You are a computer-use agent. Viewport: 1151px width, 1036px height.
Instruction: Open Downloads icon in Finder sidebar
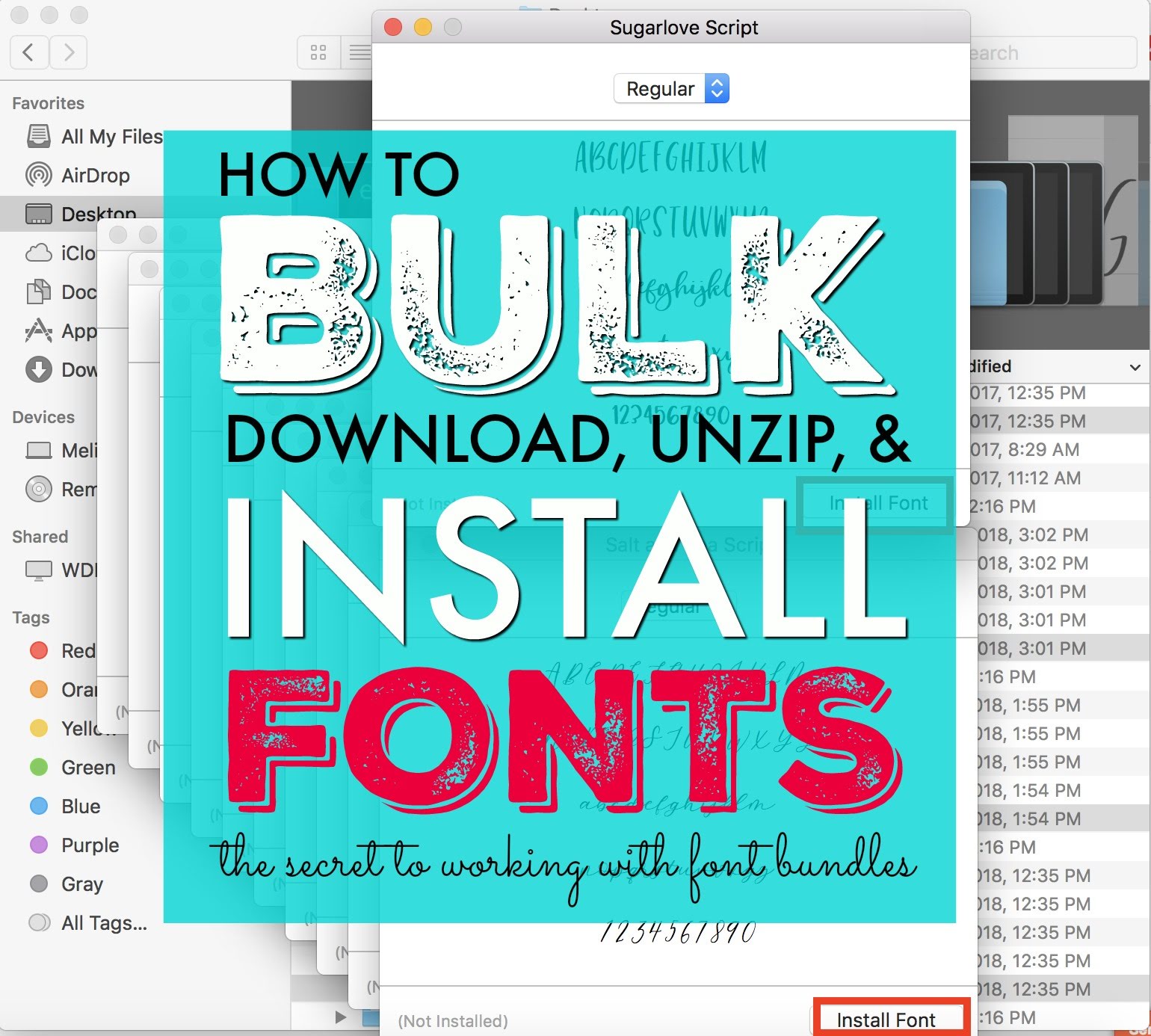point(39,370)
